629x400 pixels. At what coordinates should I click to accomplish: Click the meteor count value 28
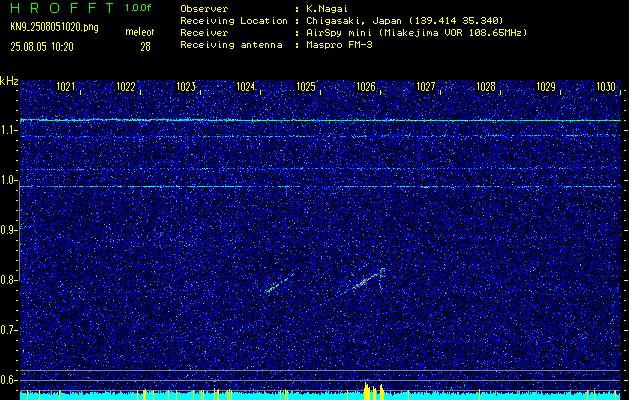pos(145,47)
